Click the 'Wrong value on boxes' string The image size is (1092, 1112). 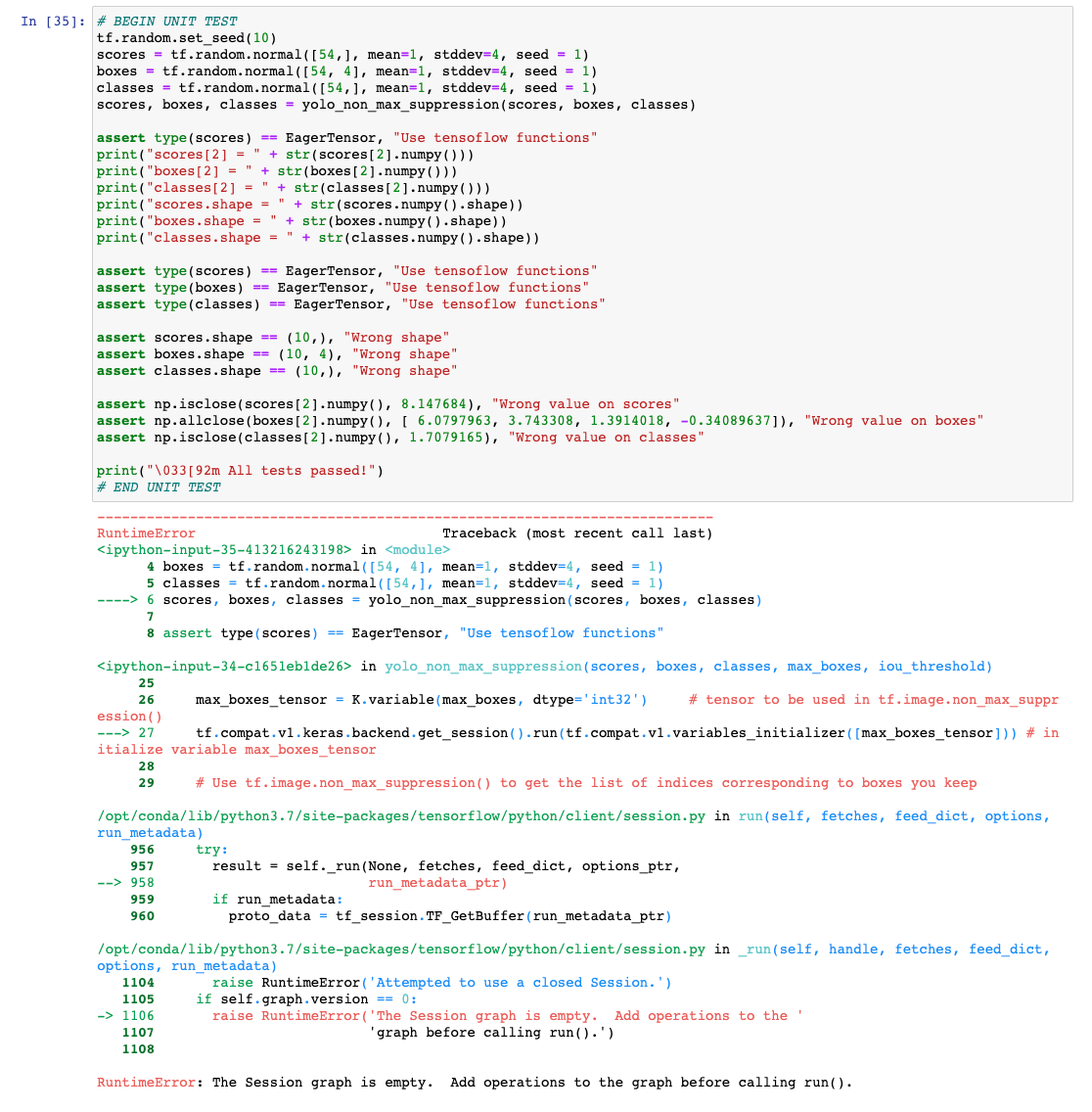click(x=893, y=421)
